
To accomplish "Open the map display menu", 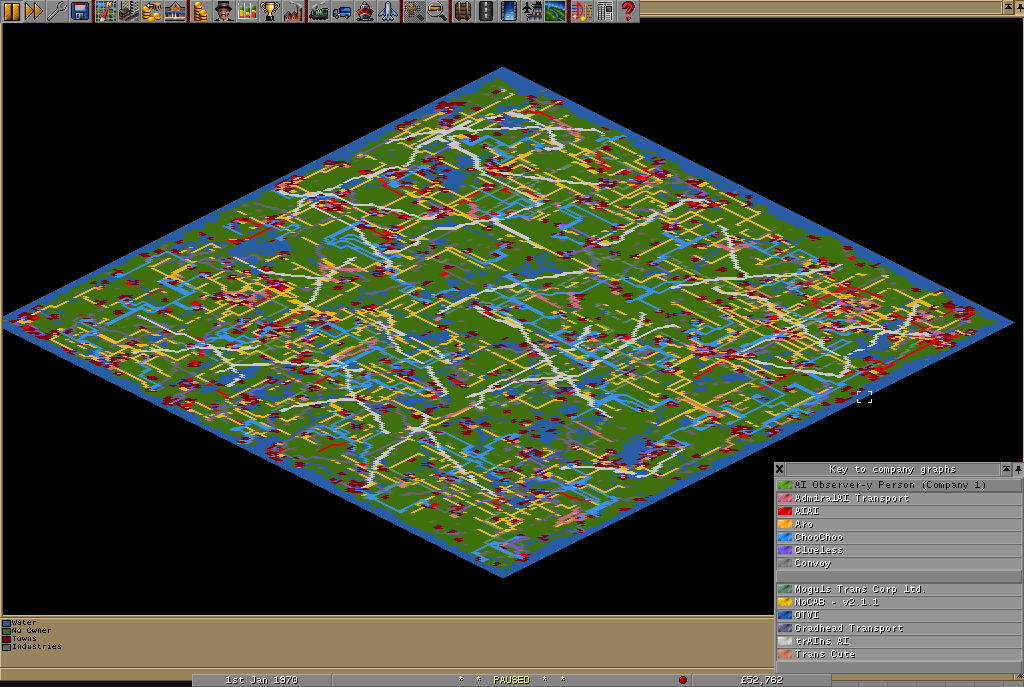I will (x=106, y=11).
